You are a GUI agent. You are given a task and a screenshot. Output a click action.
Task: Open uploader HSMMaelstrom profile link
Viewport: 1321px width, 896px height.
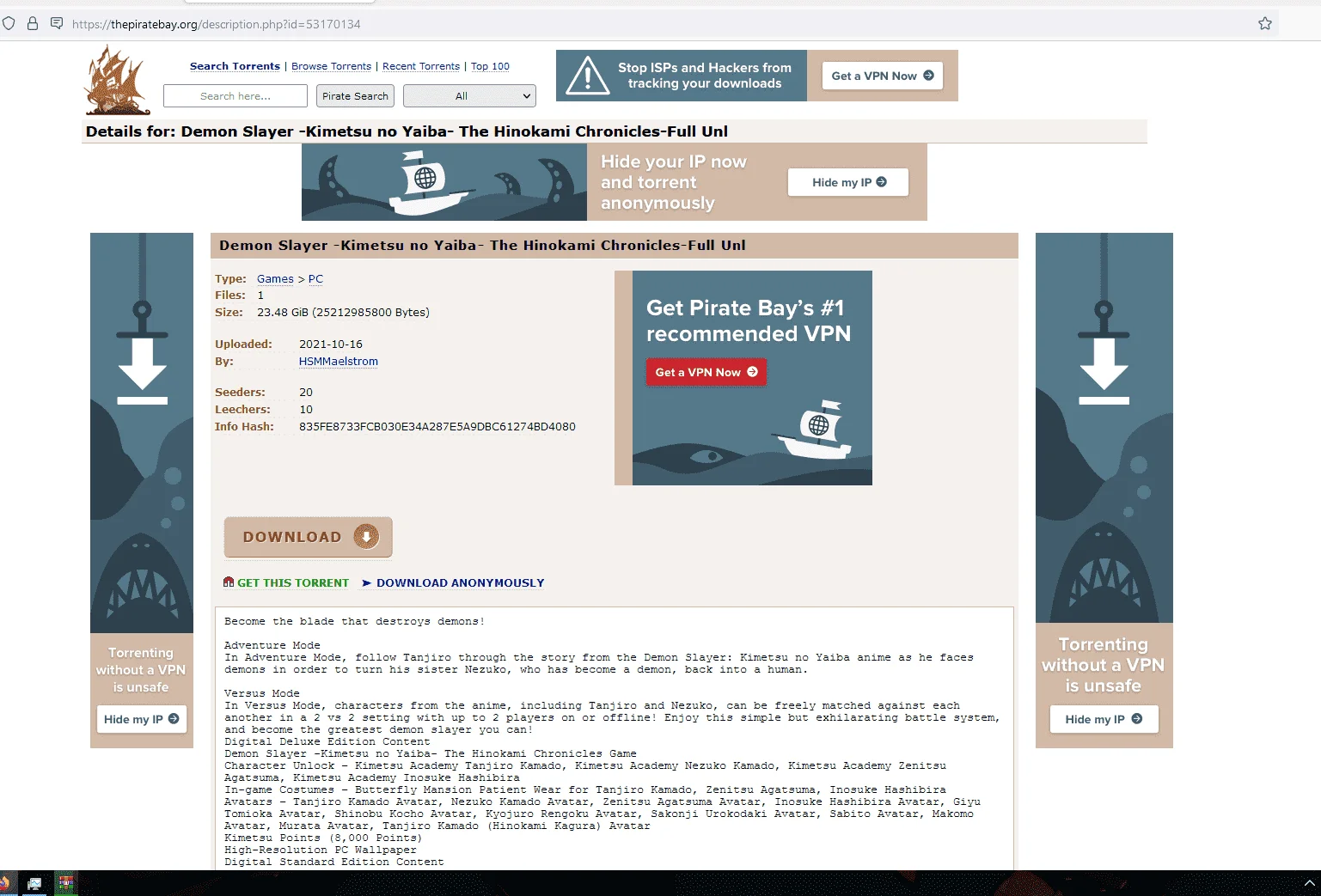(339, 362)
